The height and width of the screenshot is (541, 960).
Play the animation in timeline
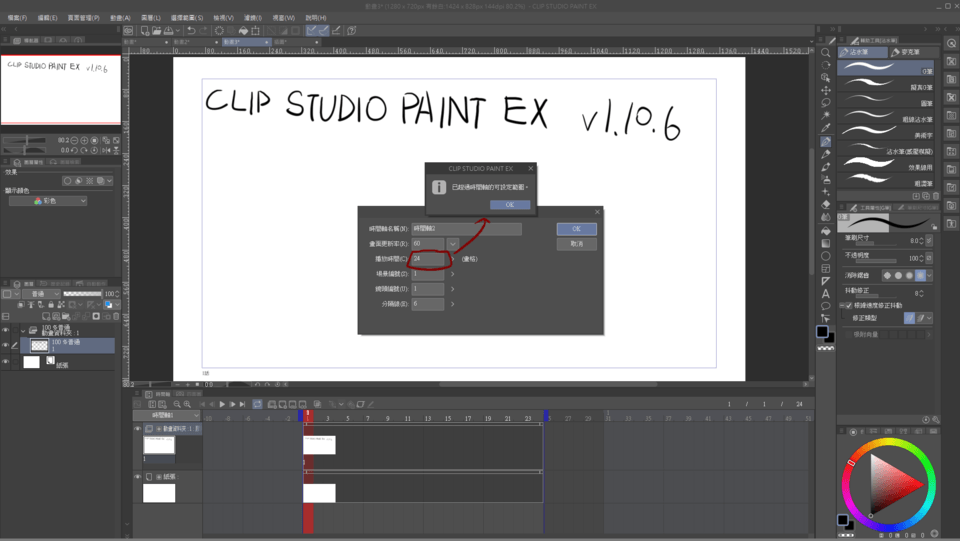pyautogui.click(x=222, y=404)
